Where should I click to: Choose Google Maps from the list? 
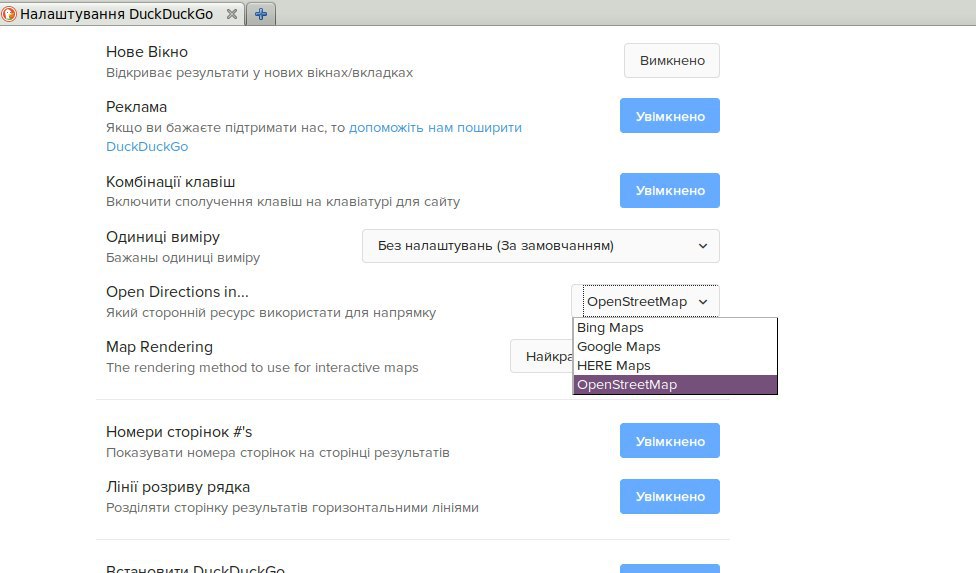pyautogui.click(x=675, y=347)
